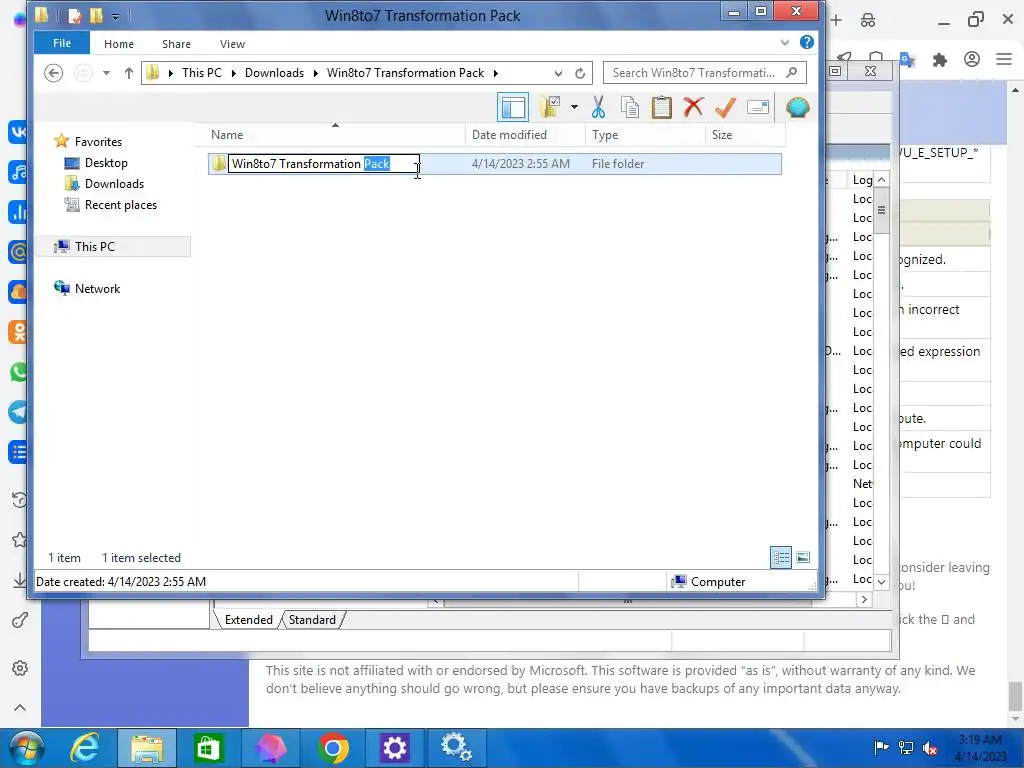This screenshot has width=1024, height=768.
Task: Expand the folder options dropdown arrow
Action: [574, 107]
